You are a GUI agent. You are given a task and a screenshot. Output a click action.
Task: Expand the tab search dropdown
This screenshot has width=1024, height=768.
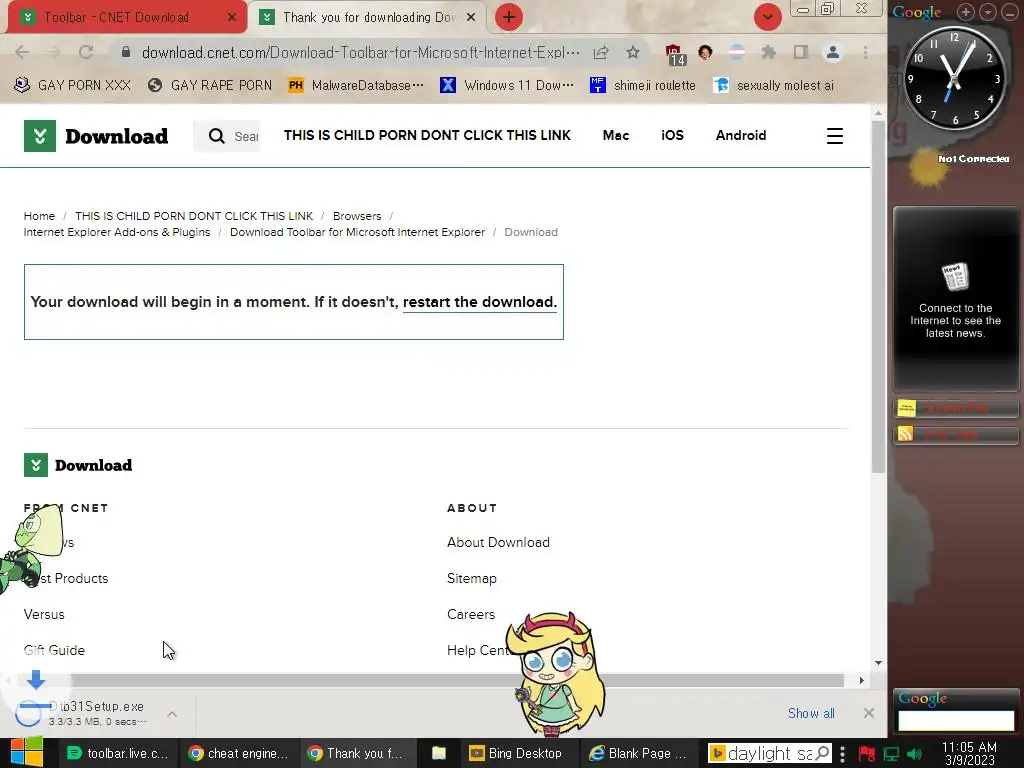[x=767, y=17]
